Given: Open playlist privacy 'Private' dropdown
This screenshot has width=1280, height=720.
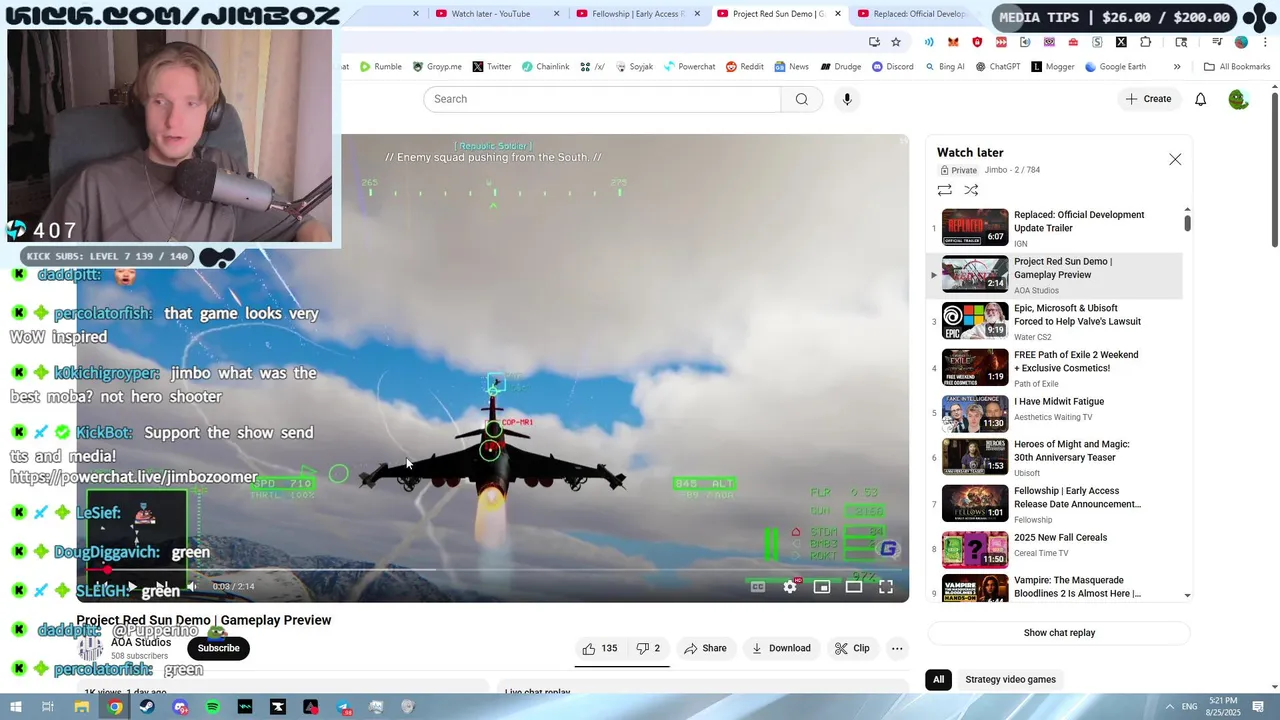Looking at the screenshot, I should (958, 170).
